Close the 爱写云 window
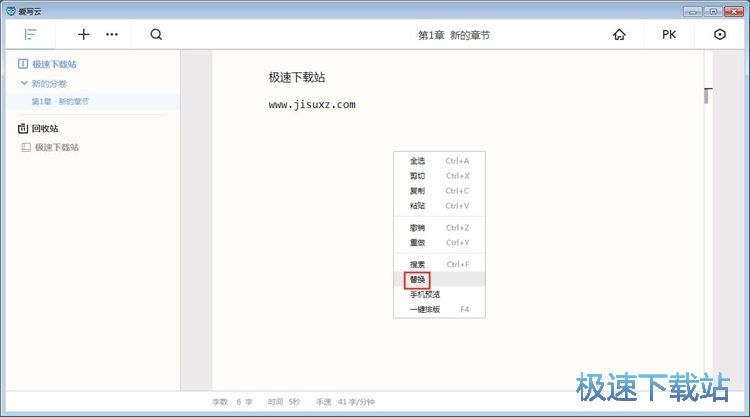This screenshot has height=417, width=750. [734, 11]
